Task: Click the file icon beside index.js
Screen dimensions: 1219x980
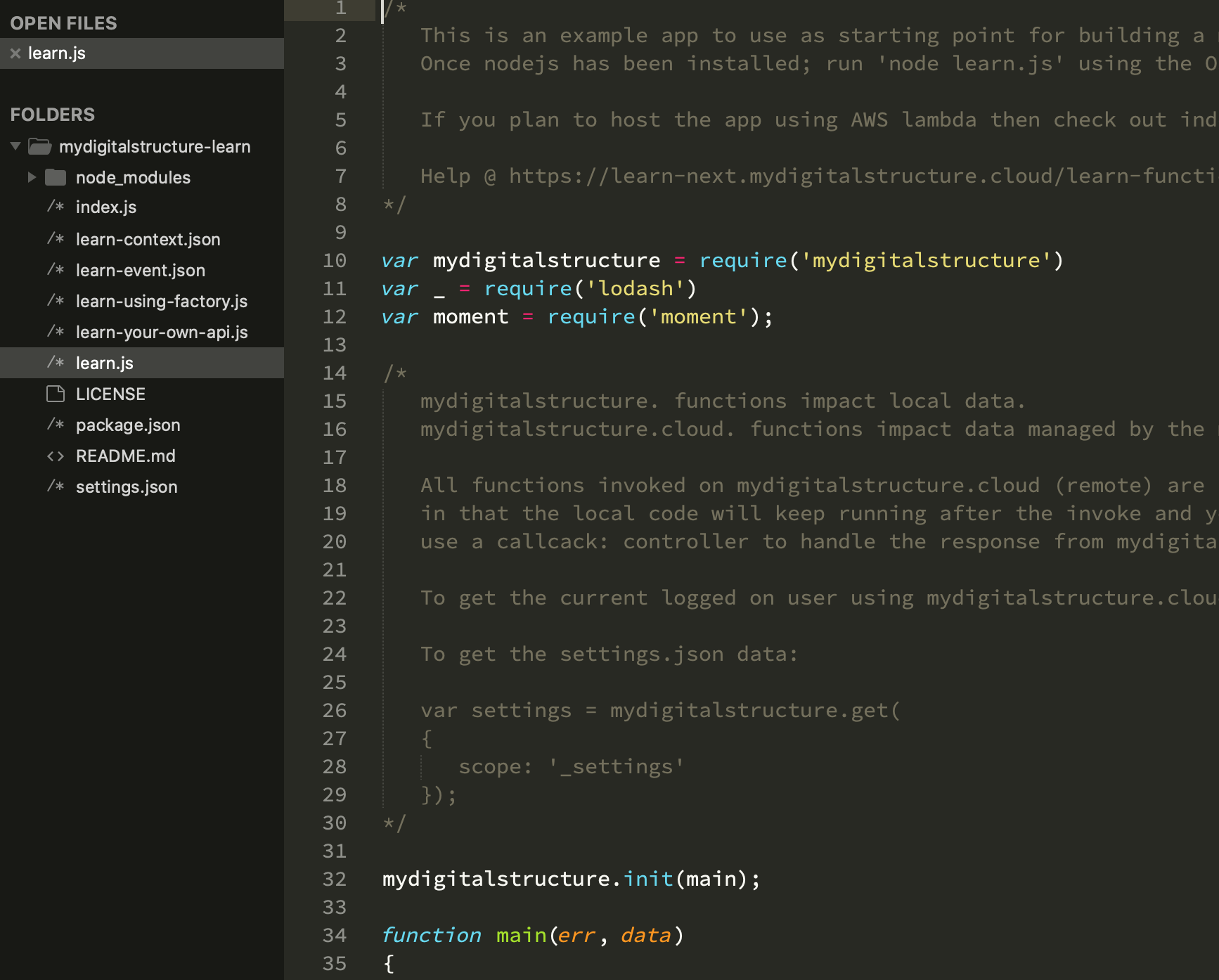Action: 56,207
